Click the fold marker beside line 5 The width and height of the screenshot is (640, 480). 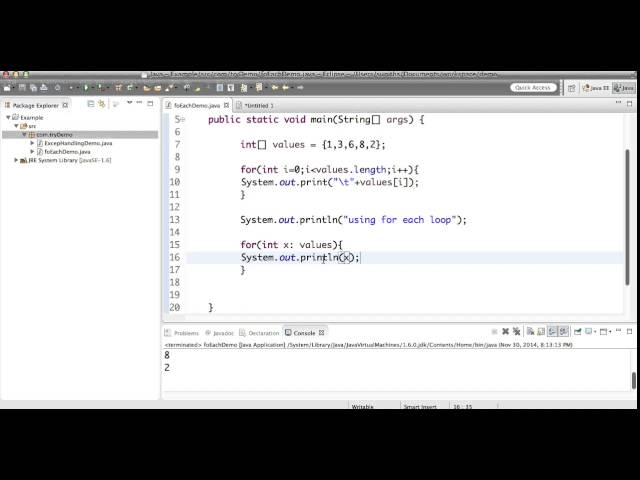coord(183,120)
